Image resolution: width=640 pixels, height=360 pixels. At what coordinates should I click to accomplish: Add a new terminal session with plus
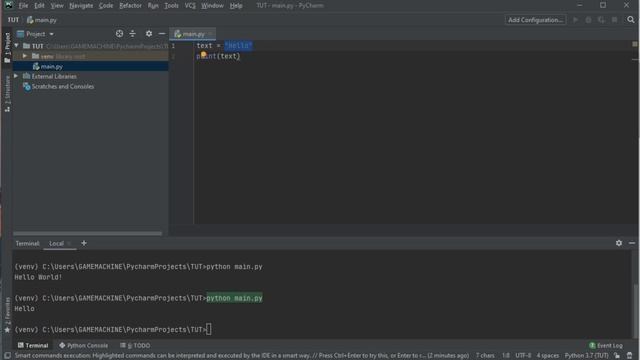[84, 243]
